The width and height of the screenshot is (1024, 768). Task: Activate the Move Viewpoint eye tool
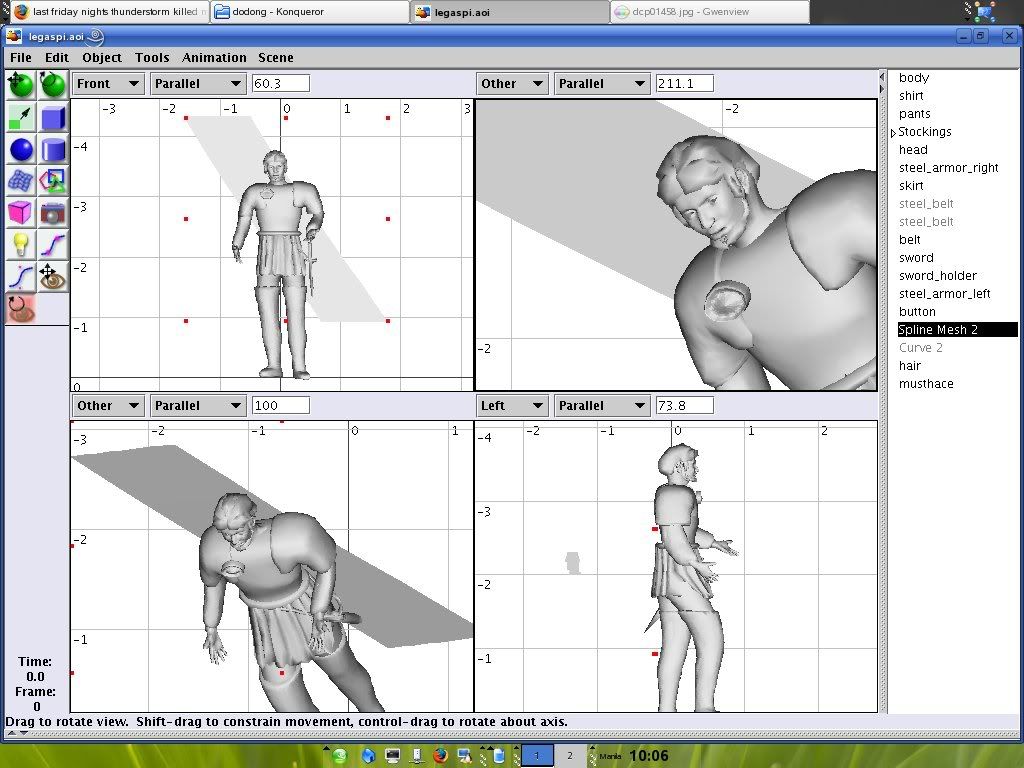click(53, 276)
